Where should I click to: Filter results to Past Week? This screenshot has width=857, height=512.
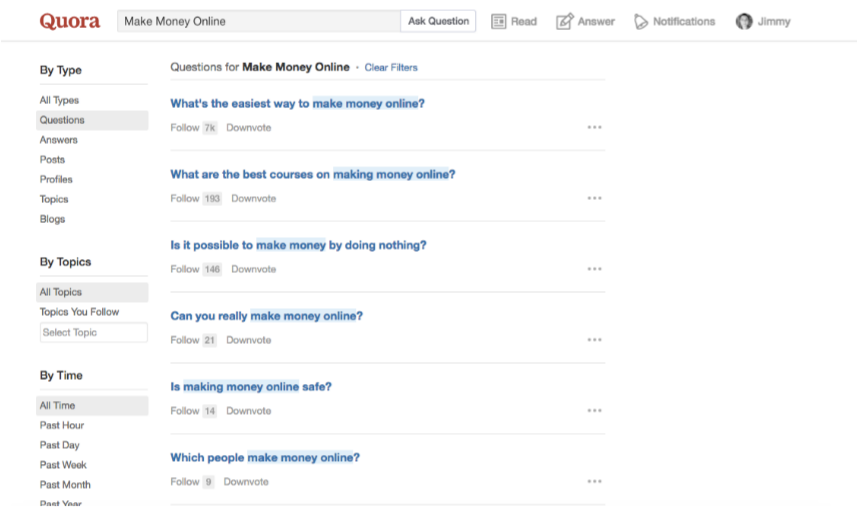[63, 465]
